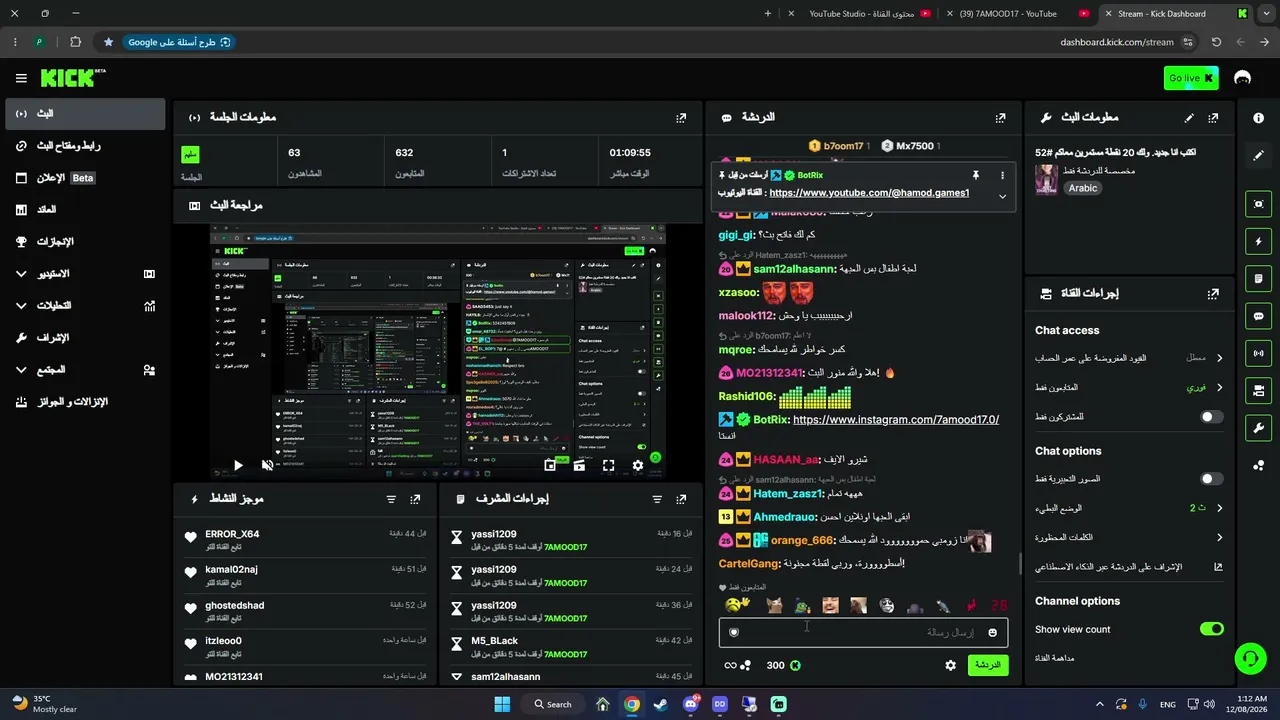Open Stream page in left sidebar
1280x720 pixels.
tap(85, 114)
